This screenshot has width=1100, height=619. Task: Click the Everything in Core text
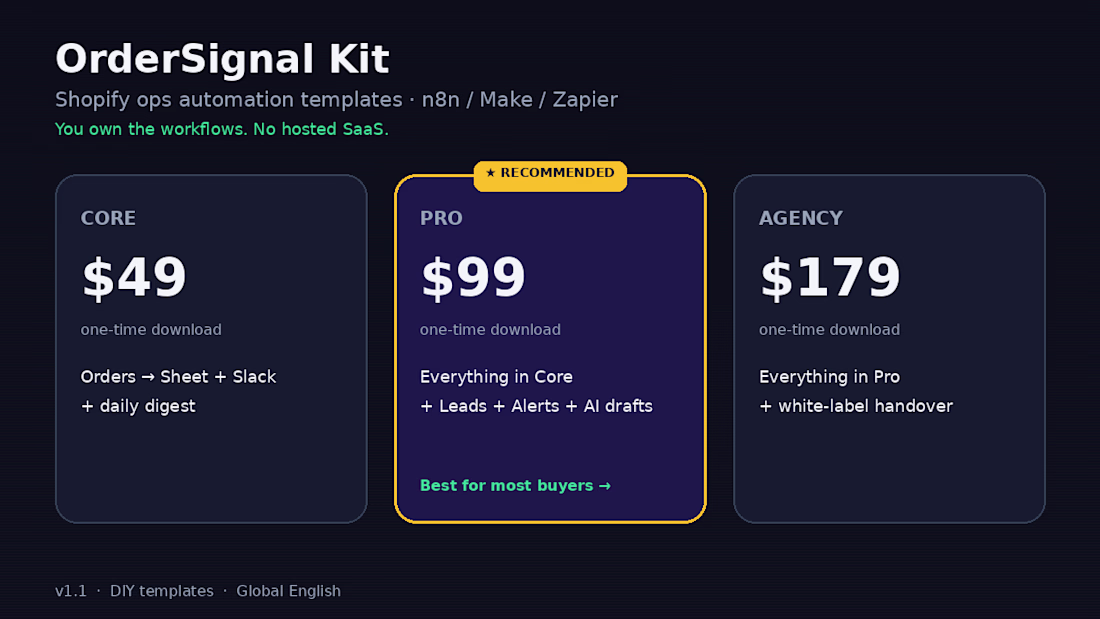coord(496,377)
